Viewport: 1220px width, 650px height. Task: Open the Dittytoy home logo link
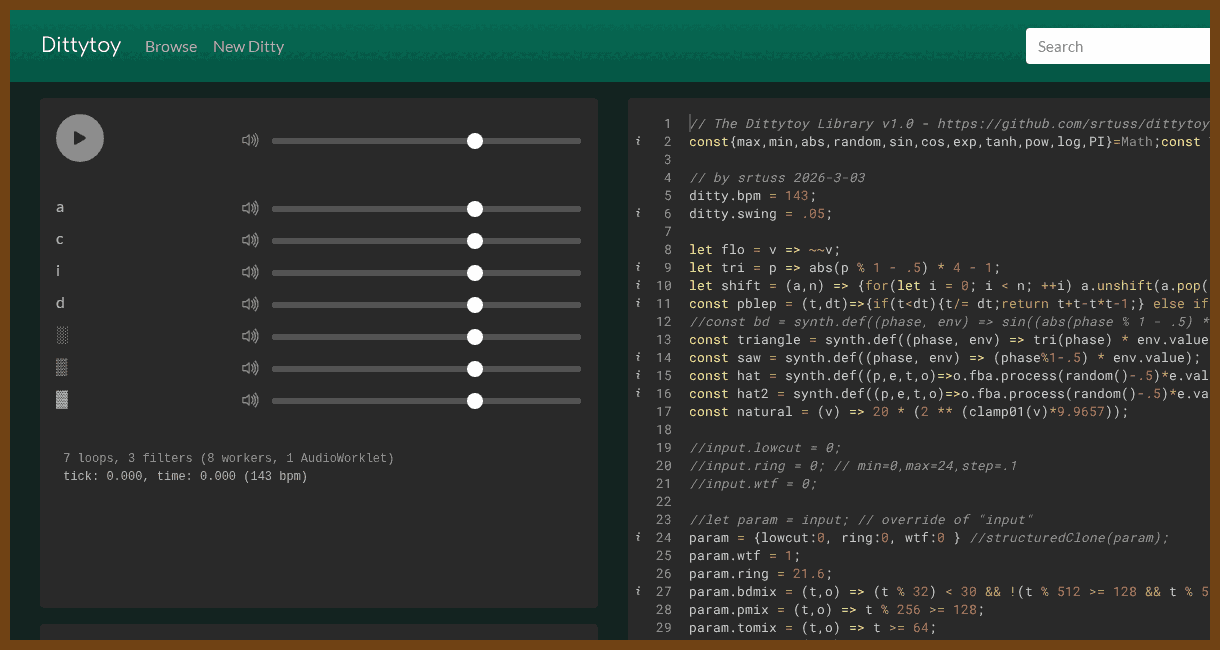81,45
